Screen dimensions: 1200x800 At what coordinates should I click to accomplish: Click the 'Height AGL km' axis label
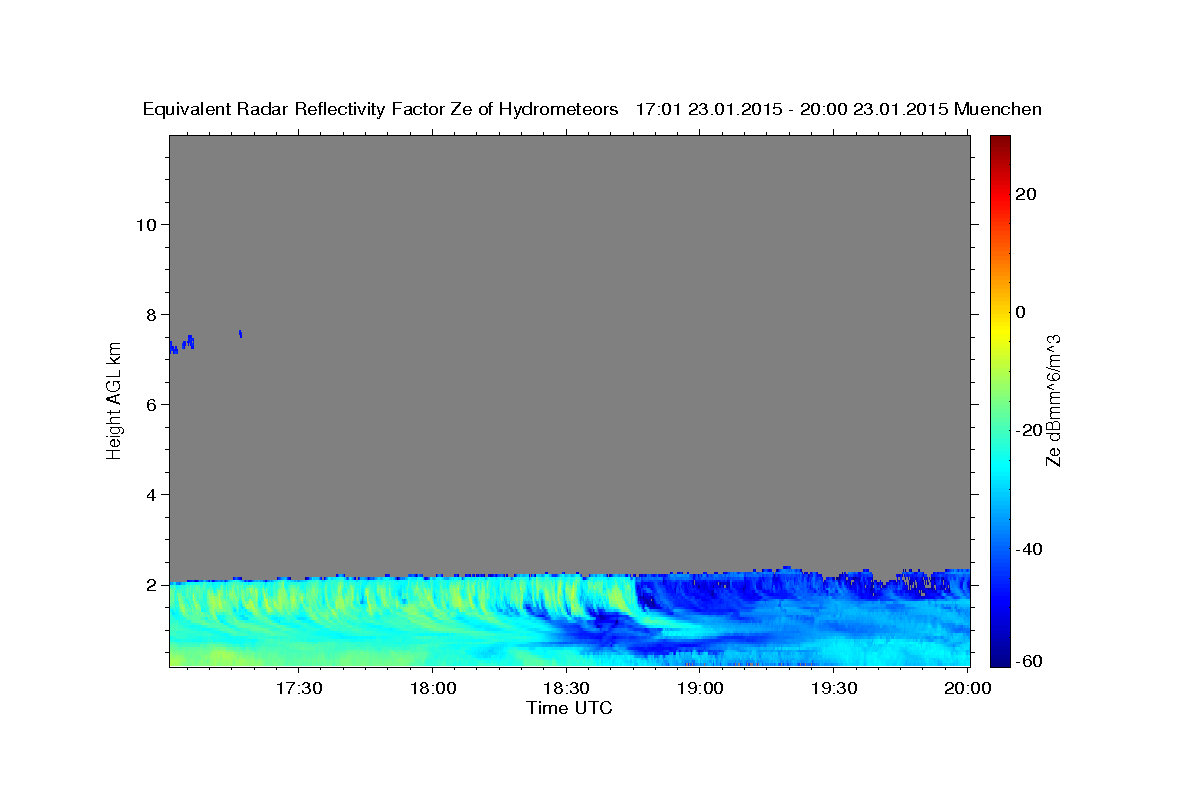114,401
